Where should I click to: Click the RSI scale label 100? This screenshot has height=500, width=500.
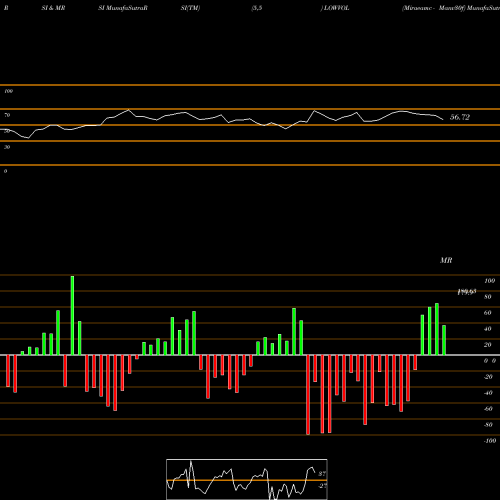coord(8,91)
